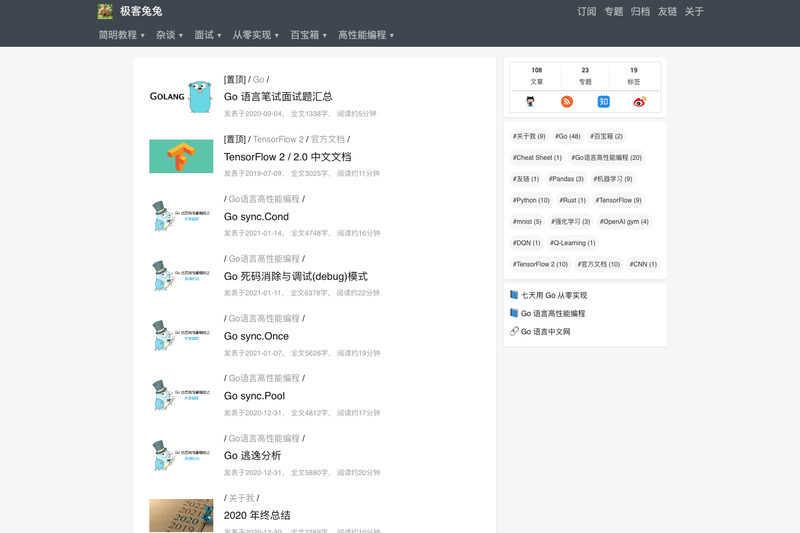
Task: Click the site logo avatar icon
Action: (x=105, y=11)
